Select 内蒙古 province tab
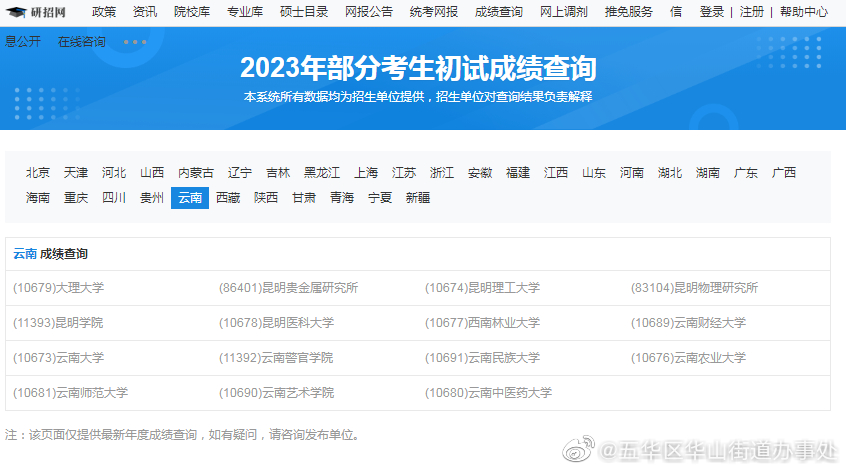 pos(196,173)
